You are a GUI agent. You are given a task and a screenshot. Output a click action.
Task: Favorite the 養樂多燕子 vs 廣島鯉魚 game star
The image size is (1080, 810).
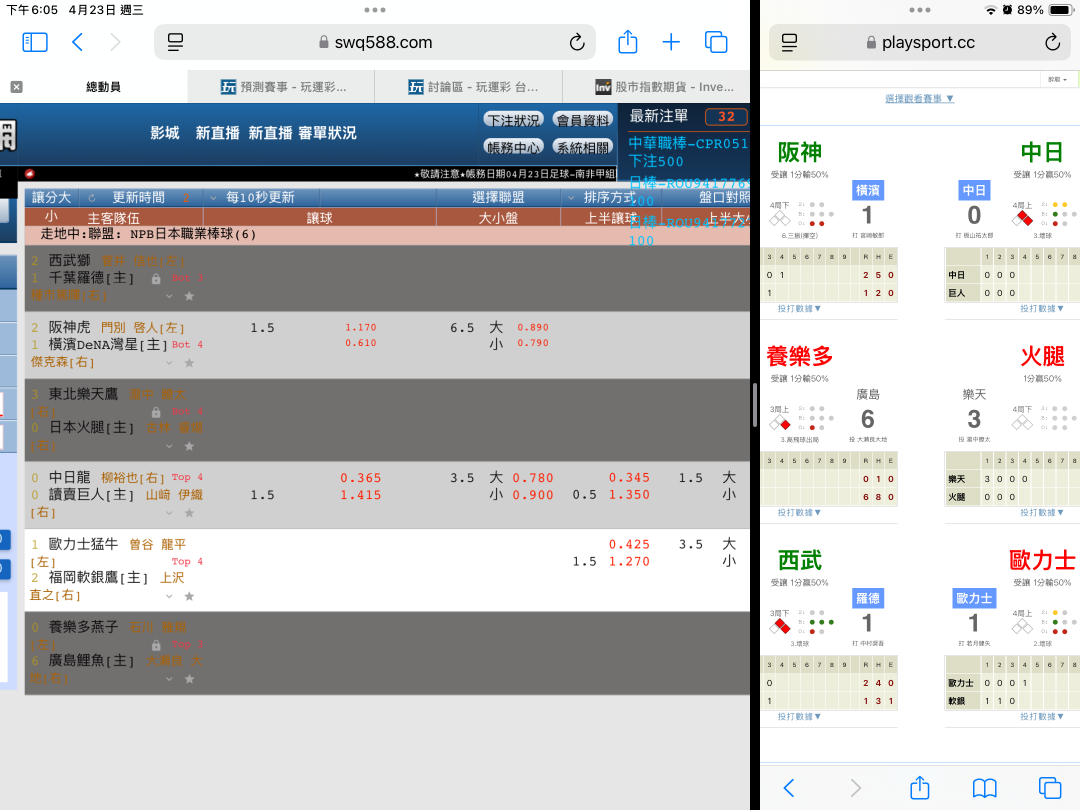coord(189,679)
